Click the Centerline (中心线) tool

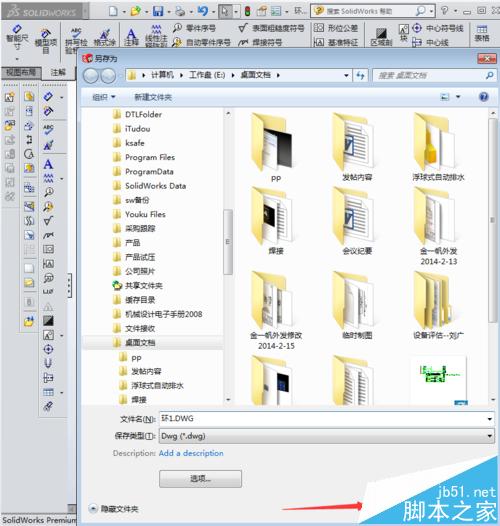tap(430, 42)
